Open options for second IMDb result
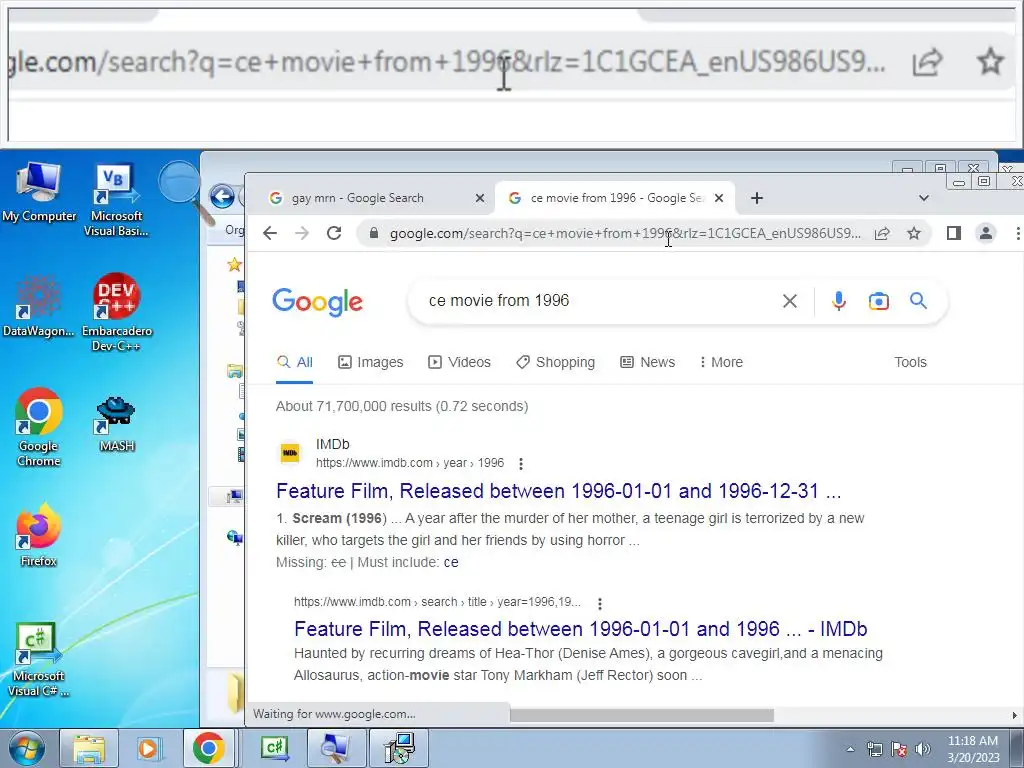Screen dimensions: 1024x768 [600, 603]
